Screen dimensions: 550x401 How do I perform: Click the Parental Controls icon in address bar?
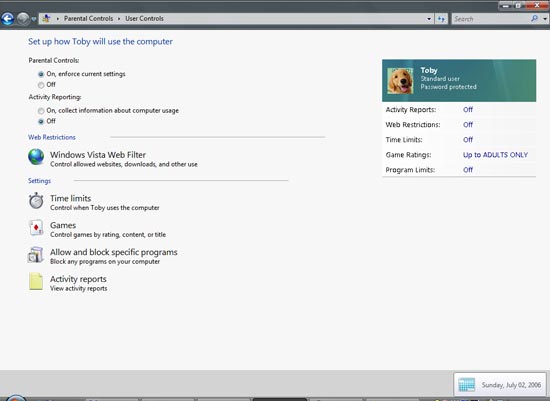click(46, 19)
